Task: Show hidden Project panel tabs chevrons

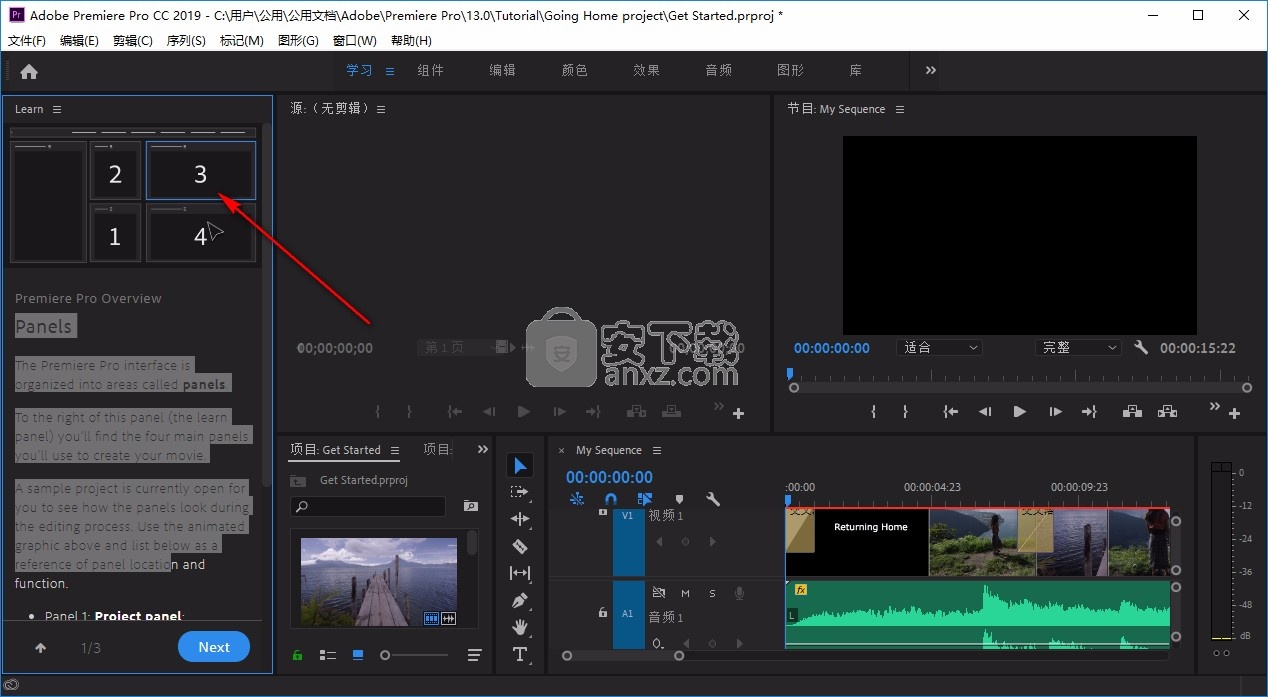Action: click(x=483, y=450)
